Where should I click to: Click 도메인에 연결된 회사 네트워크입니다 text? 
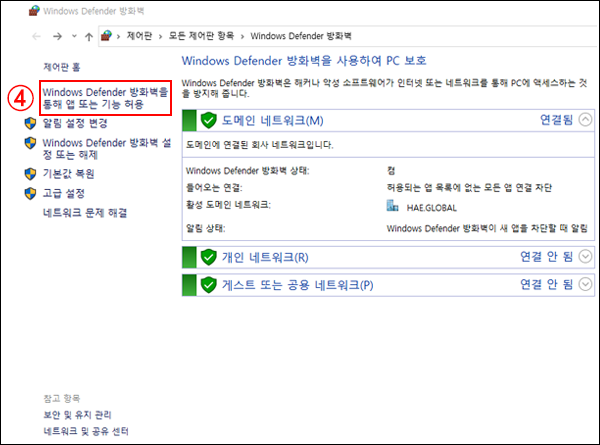(x=259, y=145)
